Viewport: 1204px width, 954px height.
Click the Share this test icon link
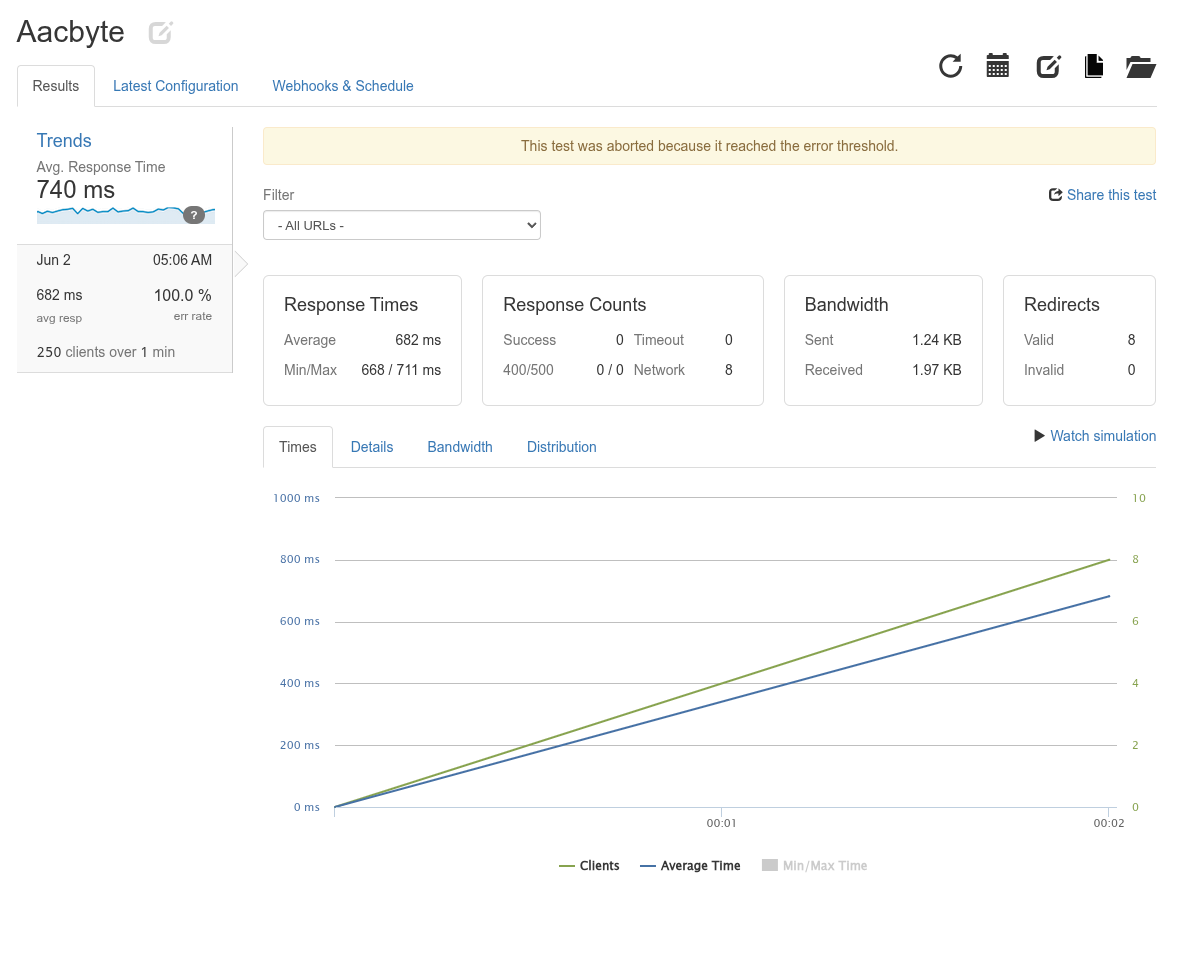point(1102,195)
